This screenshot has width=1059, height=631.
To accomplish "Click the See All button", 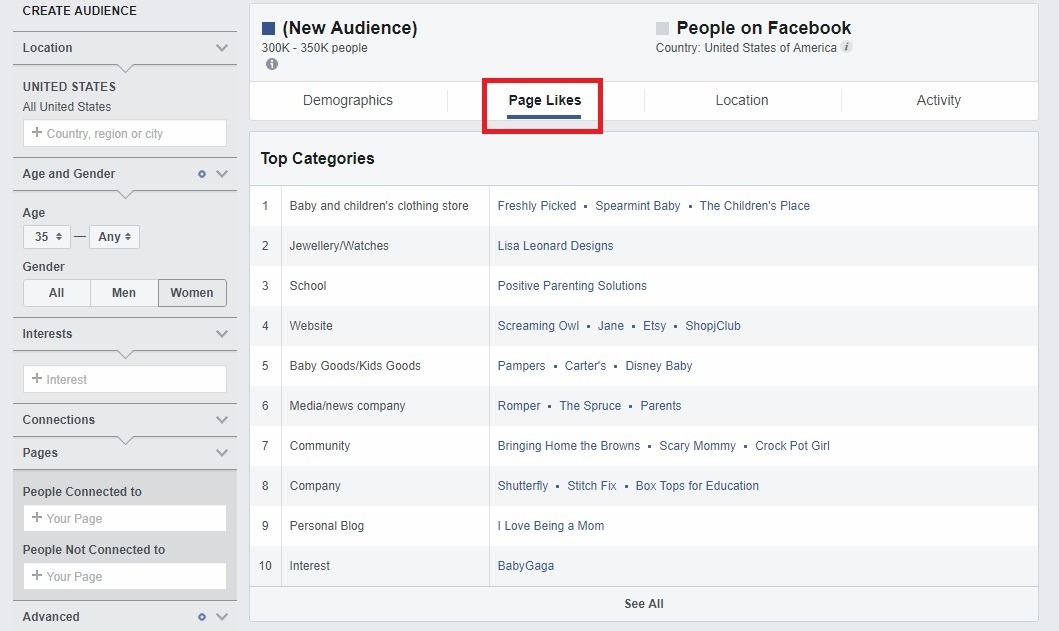I will (643, 603).
